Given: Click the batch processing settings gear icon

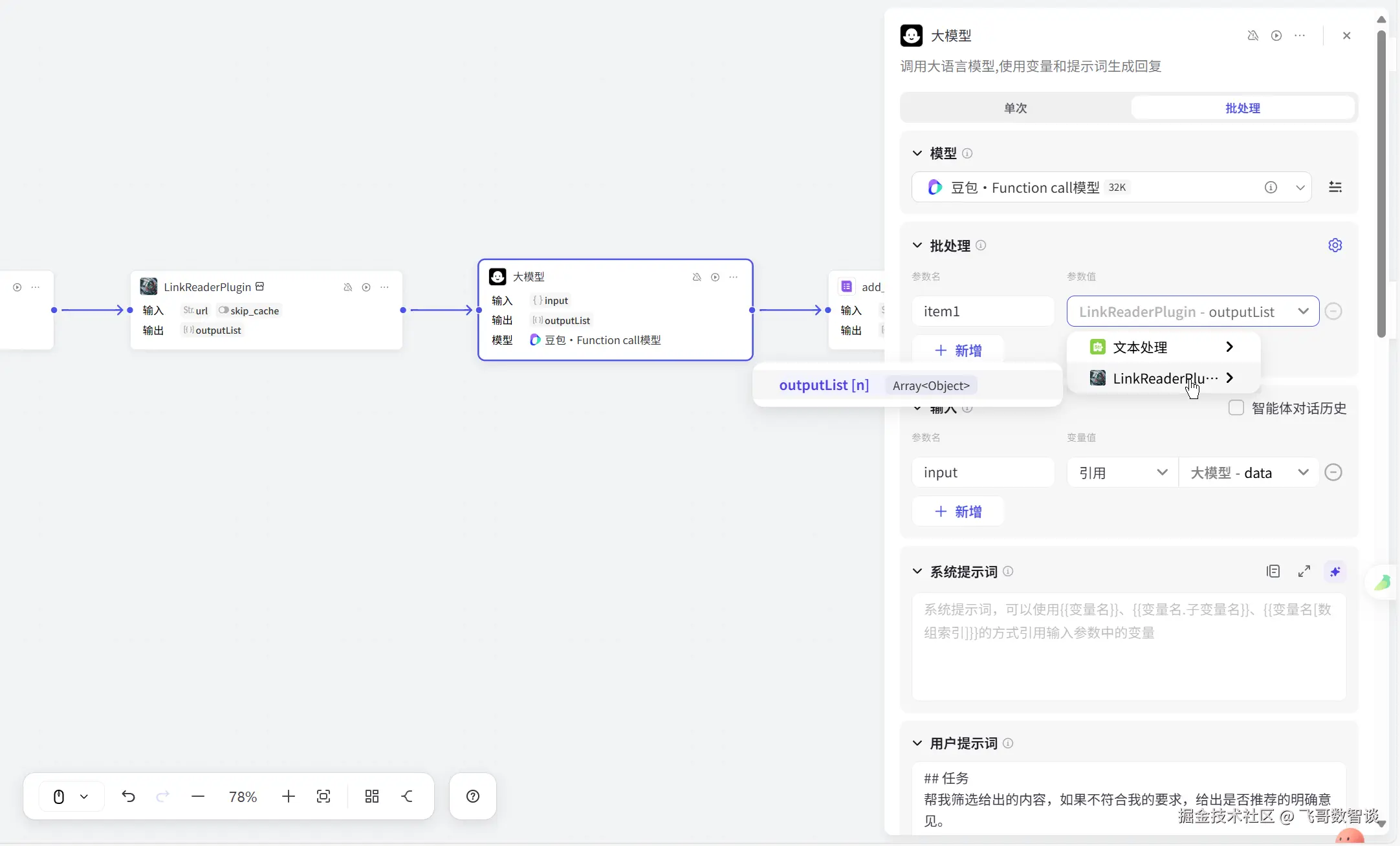Looking at the screenshot, I should (1335, 245).
